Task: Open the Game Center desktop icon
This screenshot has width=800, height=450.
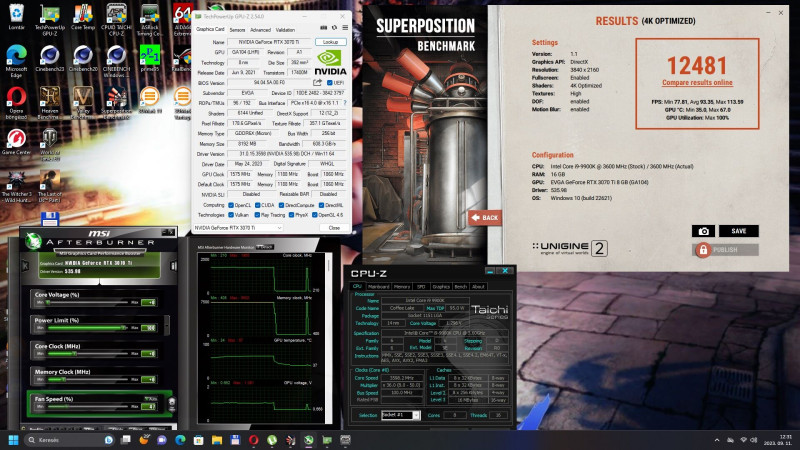Action: (16, 142)
